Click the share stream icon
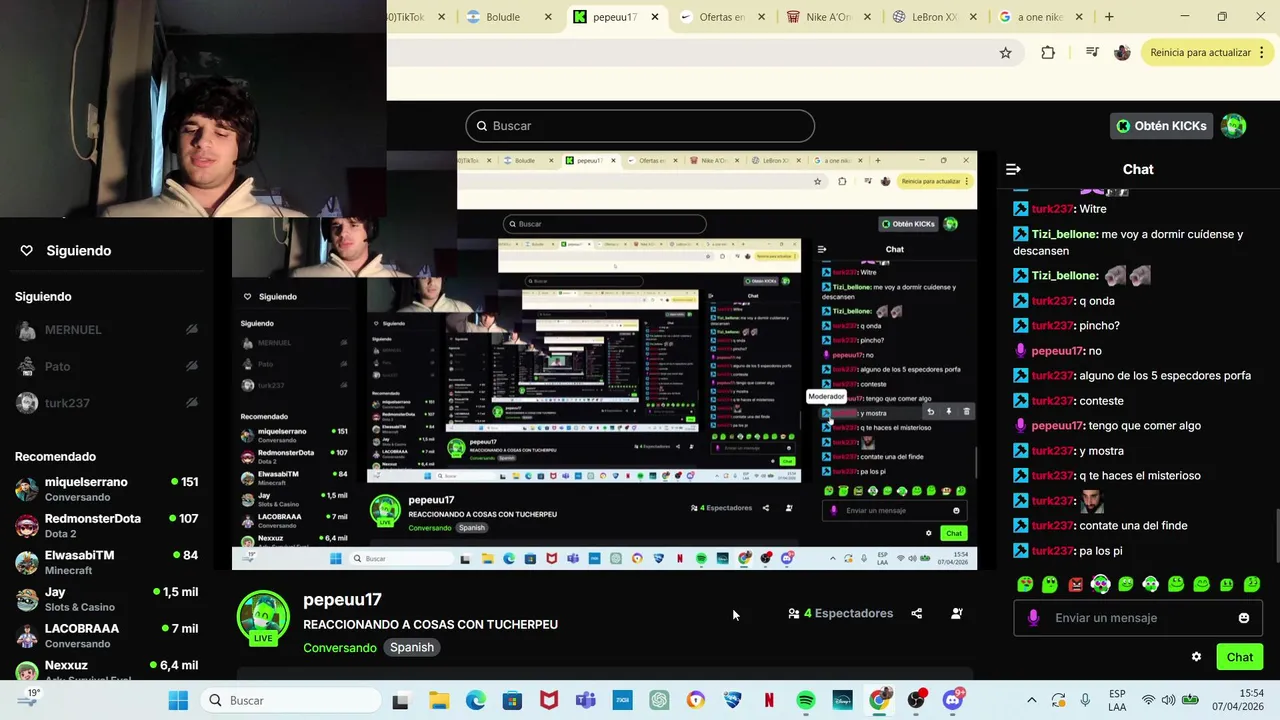 click(917, 613)
